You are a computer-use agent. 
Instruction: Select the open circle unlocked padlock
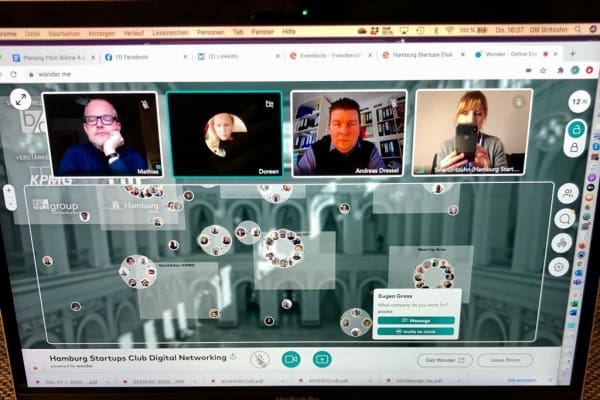pyautogui.click(x=576, y=129)
